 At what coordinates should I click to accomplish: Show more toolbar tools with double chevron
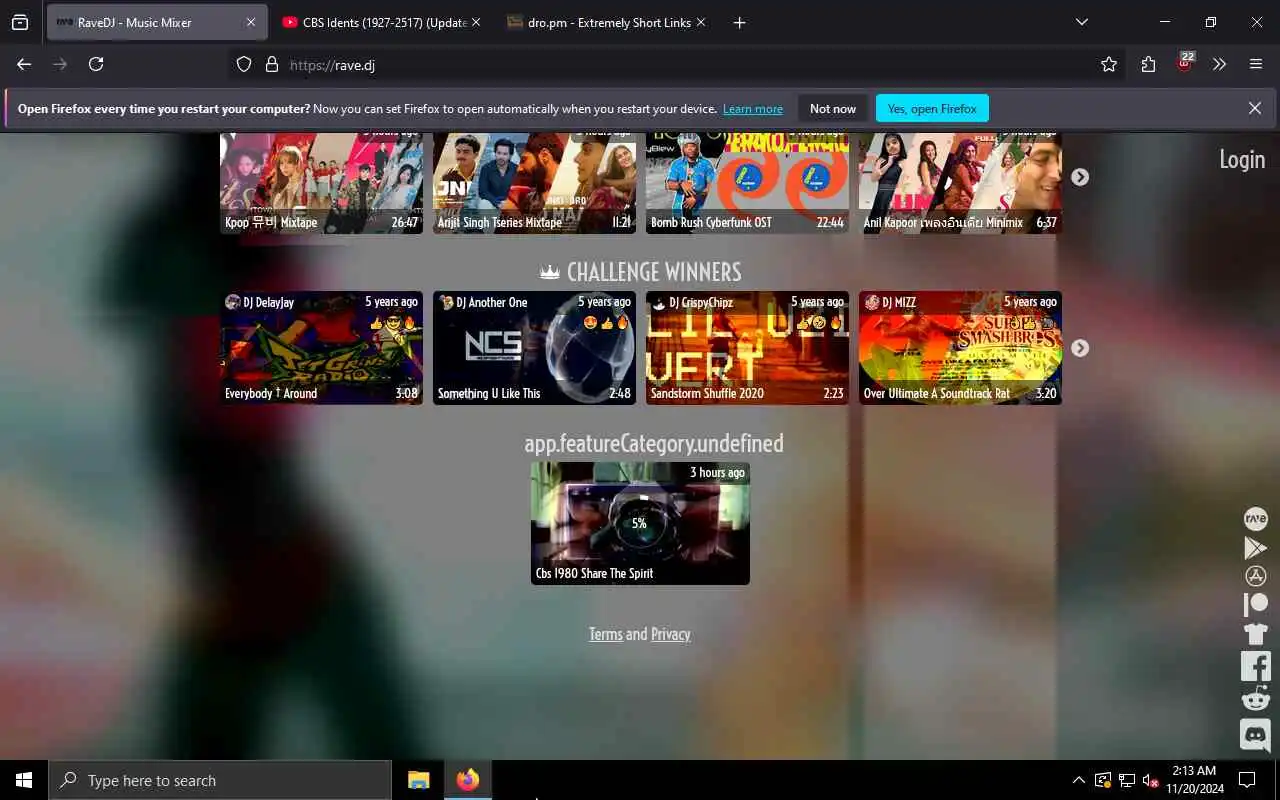click(x=1219, y=64)
